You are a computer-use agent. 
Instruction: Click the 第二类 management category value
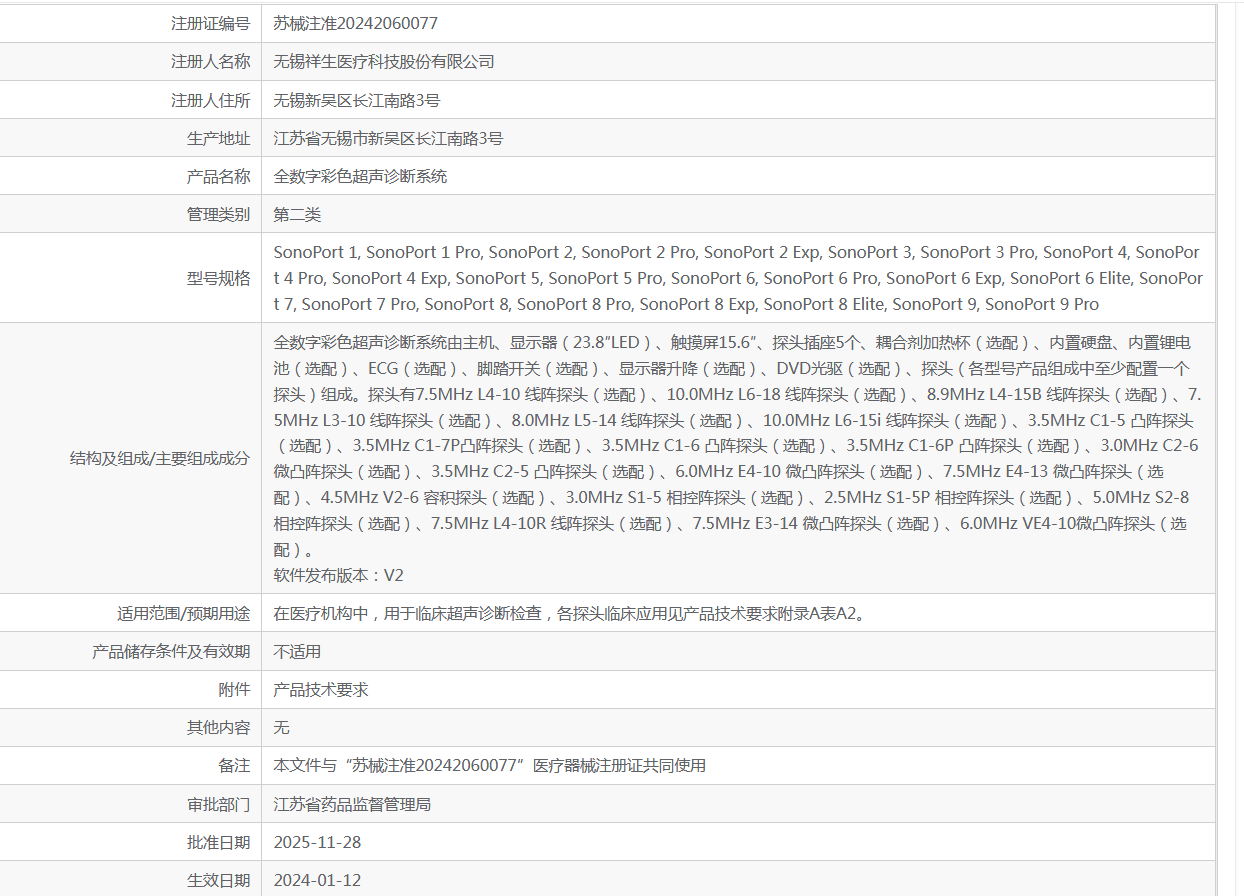coord(297,215)
